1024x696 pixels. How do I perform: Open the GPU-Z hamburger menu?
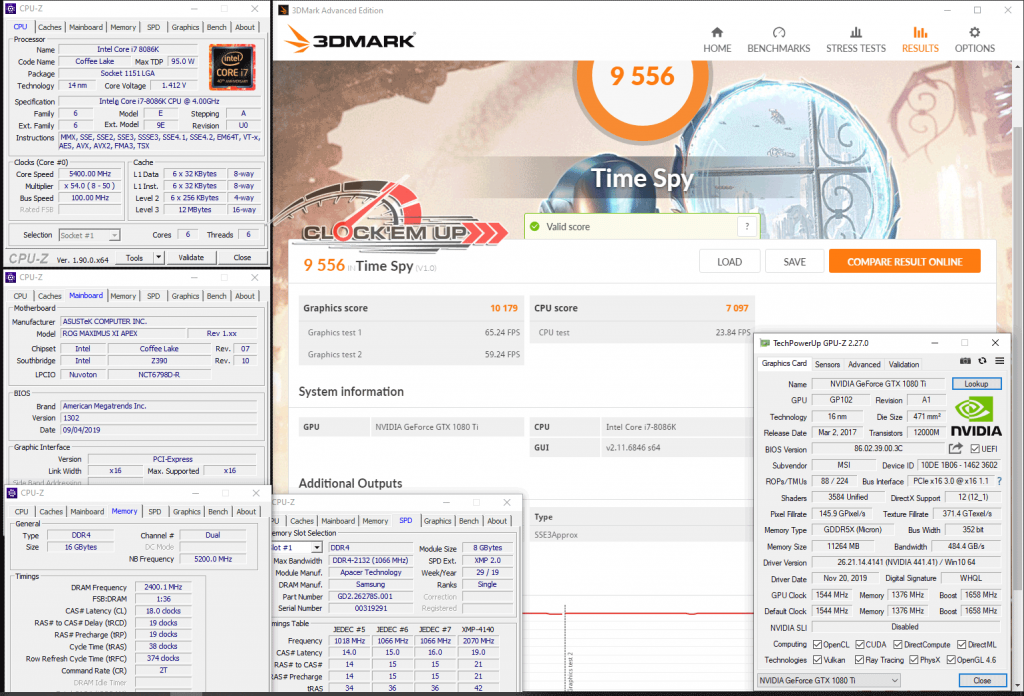(x=999, y=360)
